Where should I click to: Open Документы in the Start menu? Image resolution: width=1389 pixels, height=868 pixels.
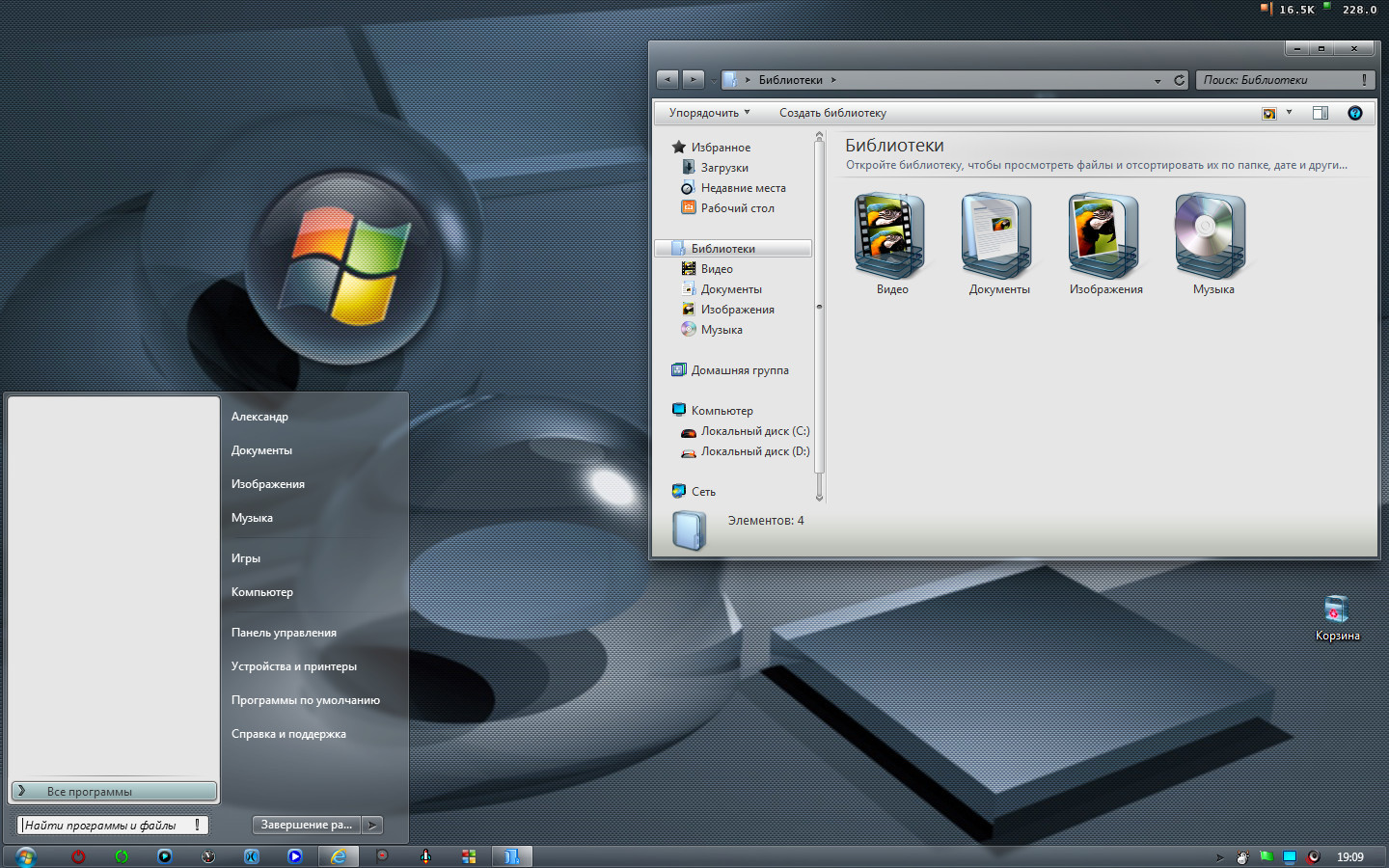click(261, 450)
